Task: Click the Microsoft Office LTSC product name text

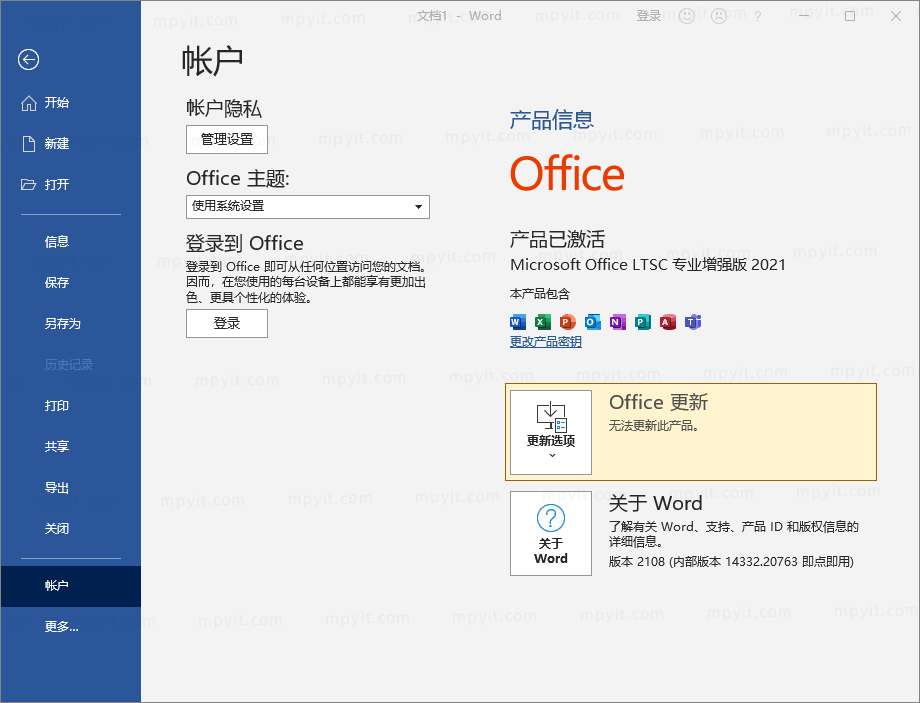Action: [x=648, y=265]
